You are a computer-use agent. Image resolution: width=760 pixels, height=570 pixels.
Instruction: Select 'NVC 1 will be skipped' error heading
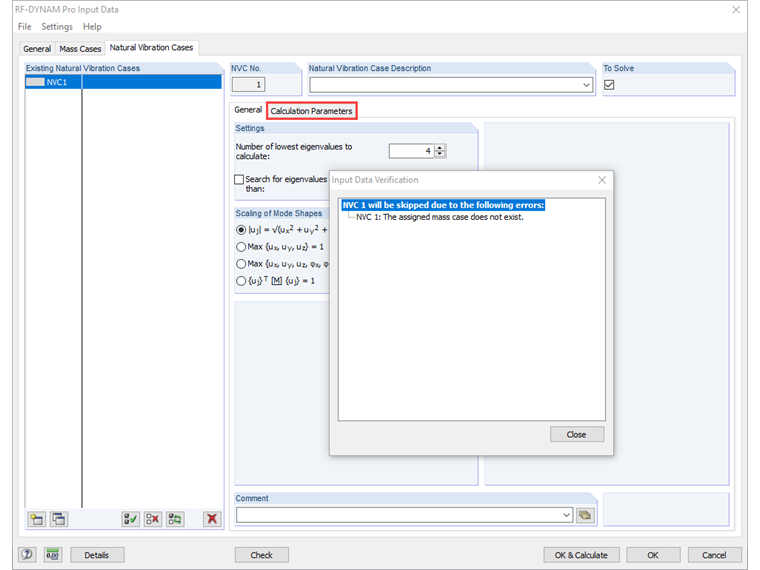coord(443,205)
